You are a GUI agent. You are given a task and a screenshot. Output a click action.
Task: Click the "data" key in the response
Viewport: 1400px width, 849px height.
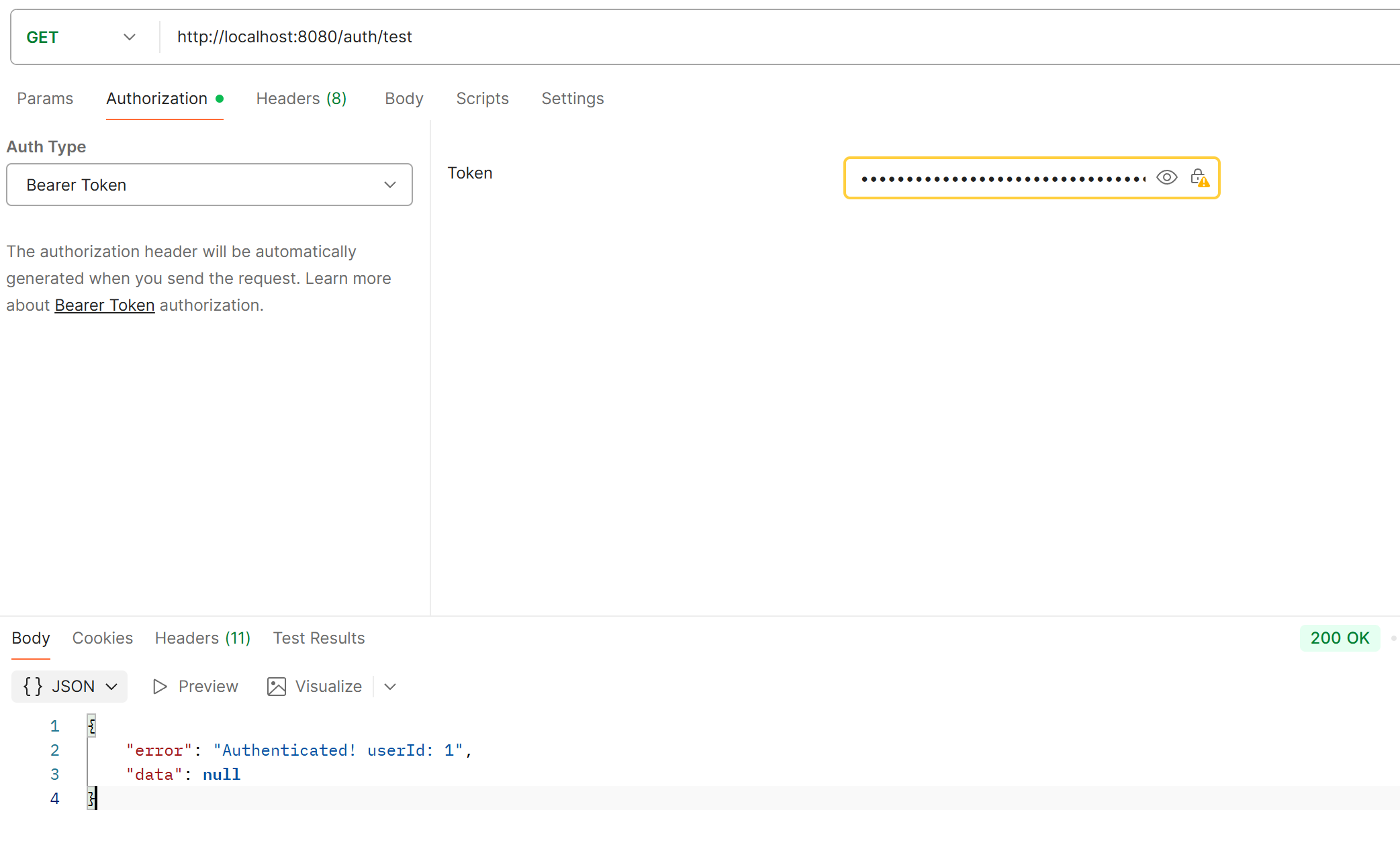tap(154, 775)
